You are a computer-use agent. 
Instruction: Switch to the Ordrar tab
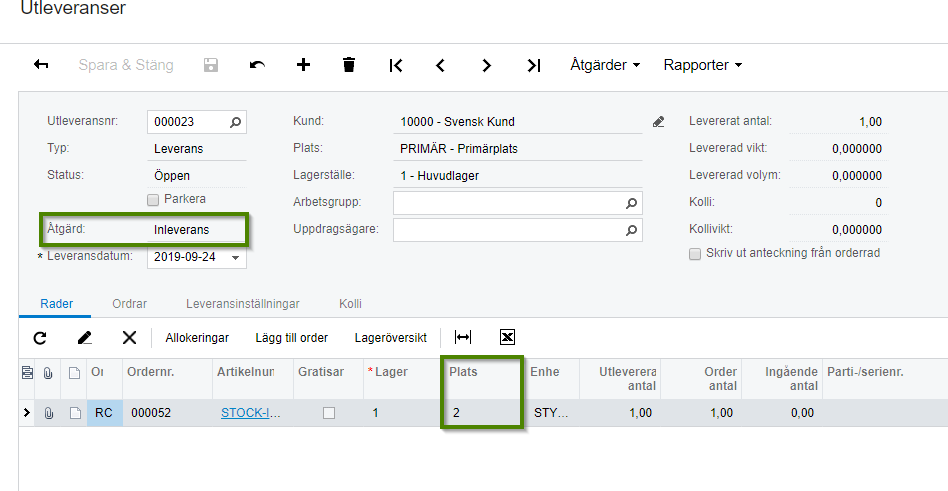tap(130, 303)
